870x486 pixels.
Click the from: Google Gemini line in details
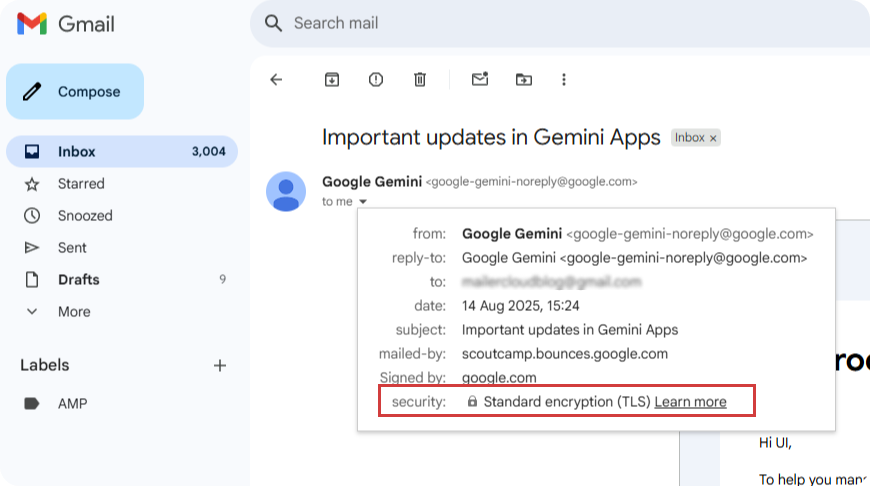(638, 234)
